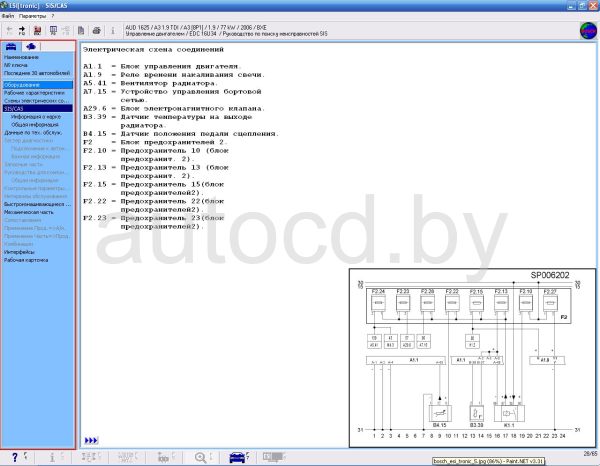Switch to the engine part tab icon
The width and height of the screenshot is (600, 466).
31,47
